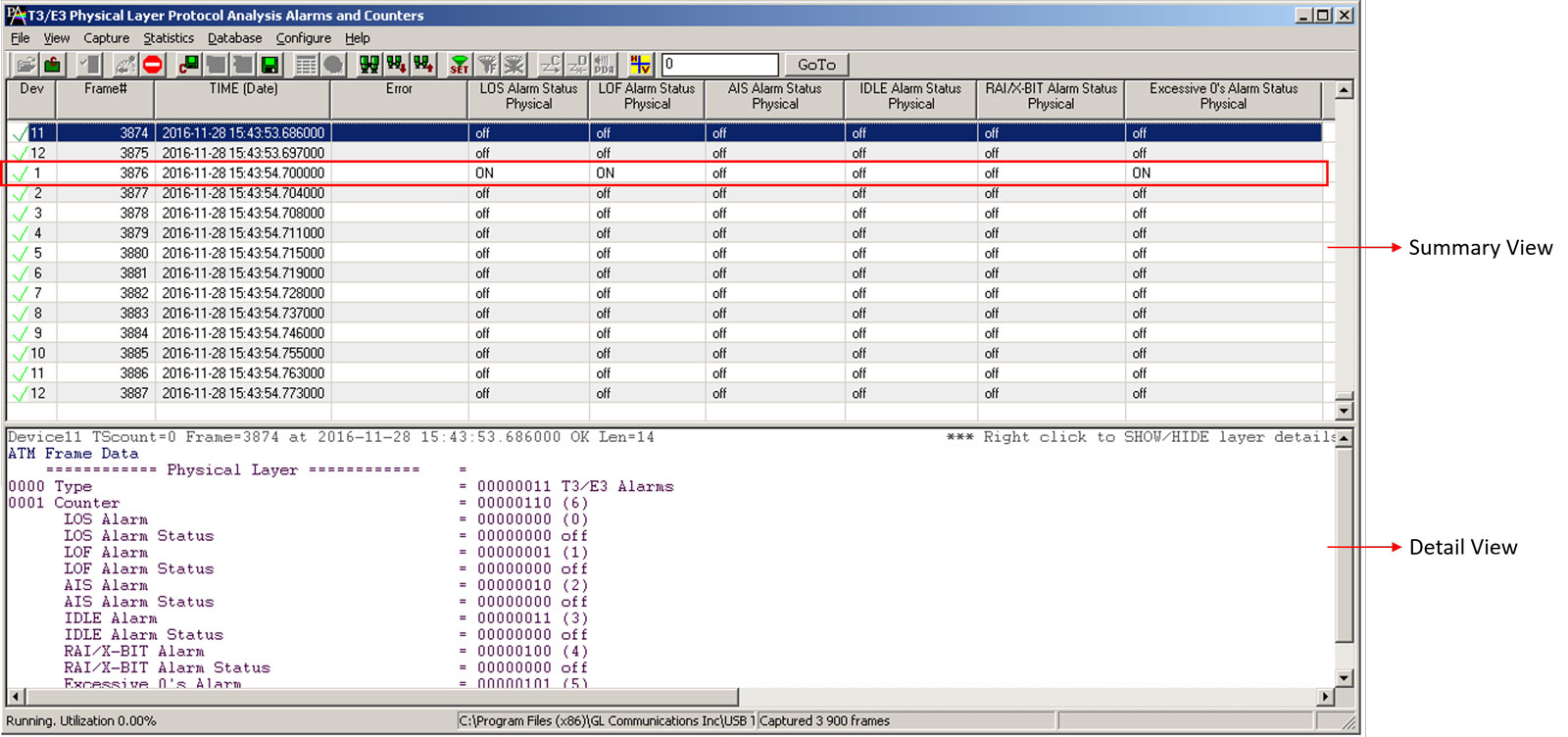Click detail view horizontal scrollbar left arrow
The height and width of the screenshot is (737, 1568).
click(x=16, y=697)
